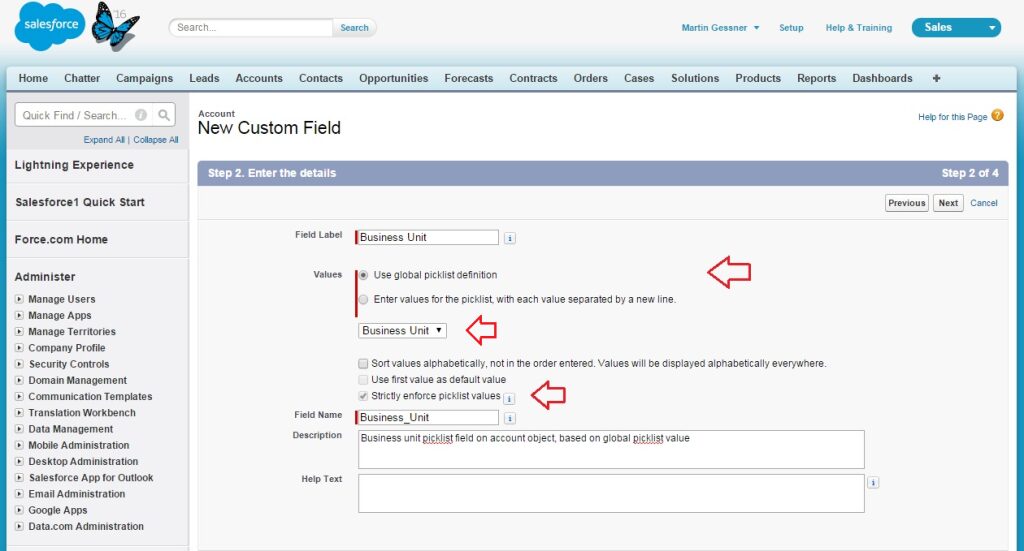The width and height of the screenshot is (1024, 551).
Task: Open the Help Text info icon
Action: coord(873,482)
